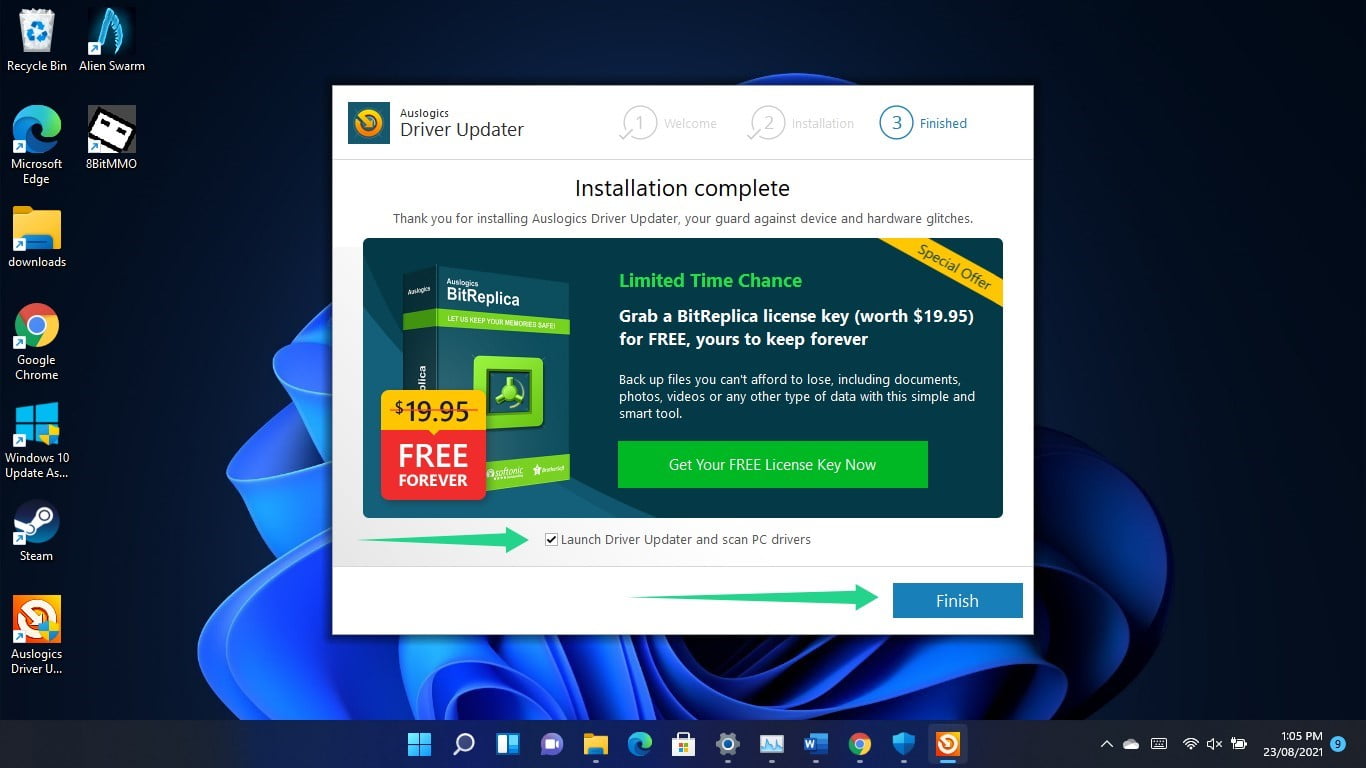Click Get Your FREE License Key Now
The width and height of the screenshot is (1366, 768).
[x=772, y=464]
